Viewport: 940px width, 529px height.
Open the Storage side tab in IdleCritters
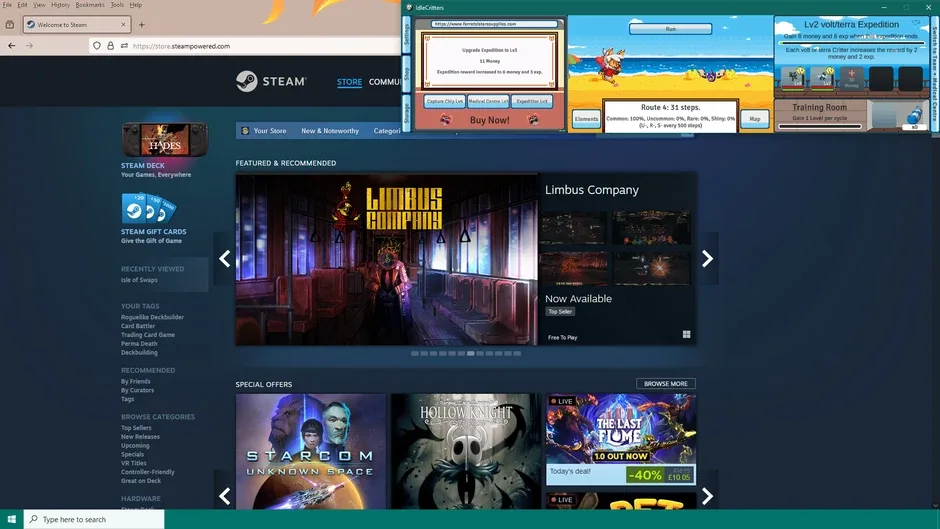click(x=406, y=113)
